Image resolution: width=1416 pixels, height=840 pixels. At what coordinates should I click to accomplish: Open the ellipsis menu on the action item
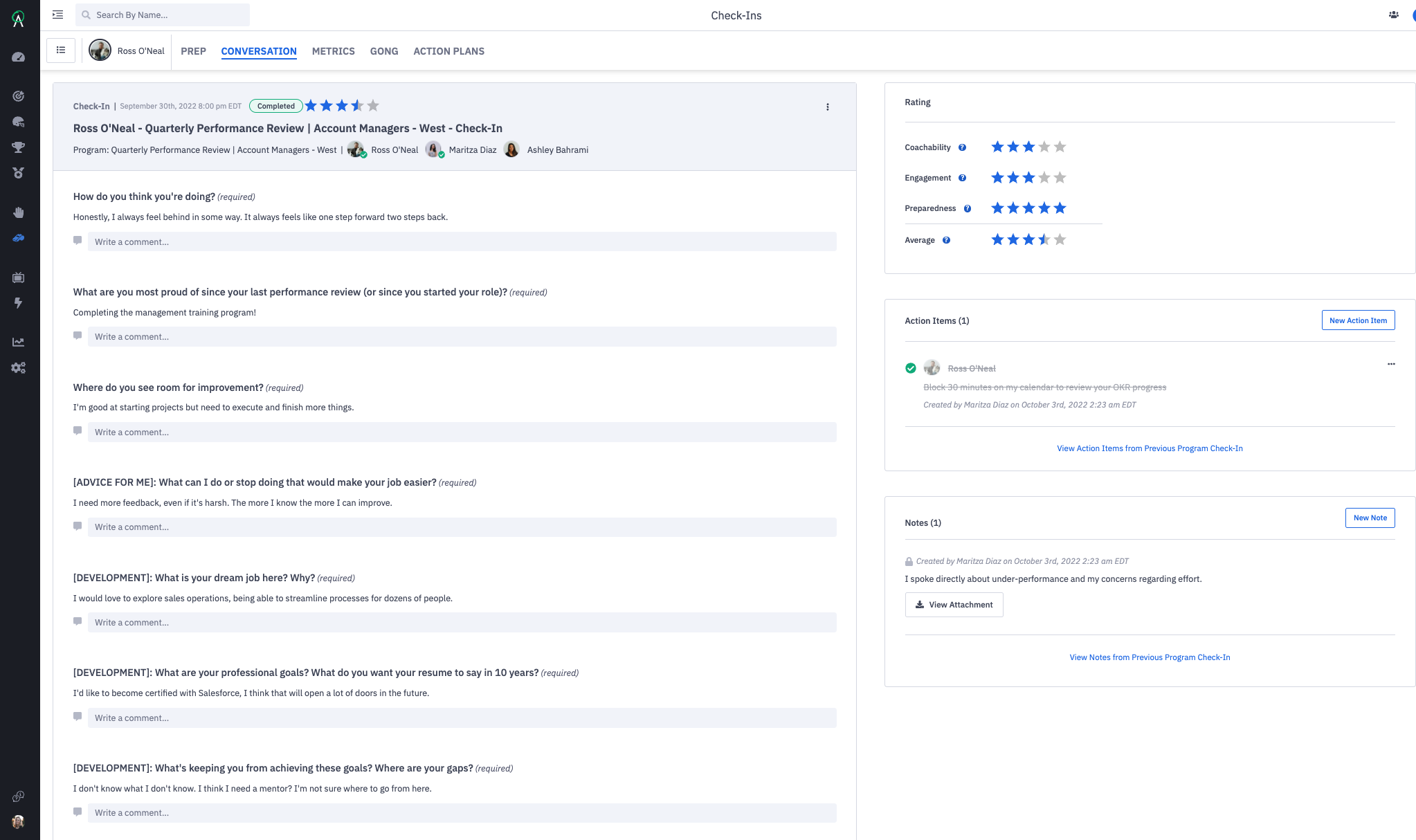click(1391, 365)
